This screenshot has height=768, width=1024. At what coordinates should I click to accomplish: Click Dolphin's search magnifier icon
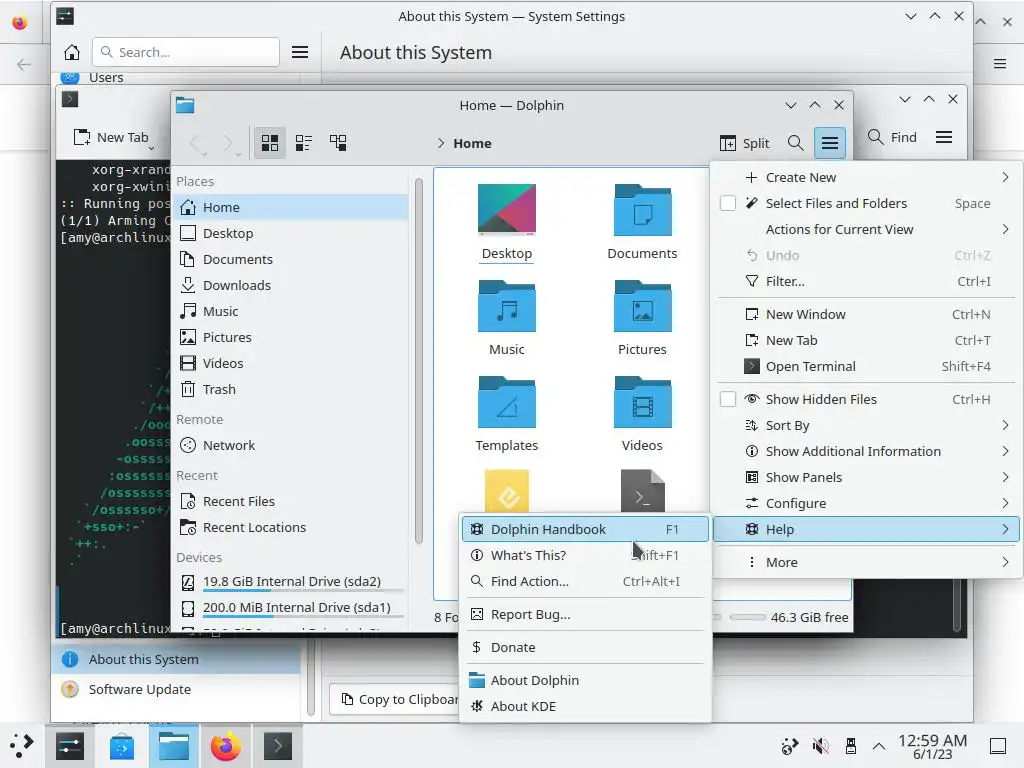click(x=795, y=142)
